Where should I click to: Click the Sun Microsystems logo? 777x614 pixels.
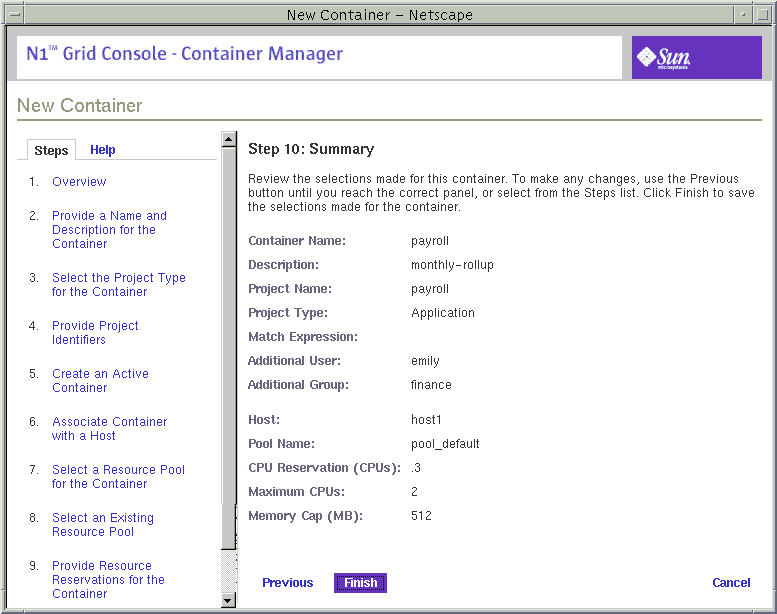click(x=696, y=57)
